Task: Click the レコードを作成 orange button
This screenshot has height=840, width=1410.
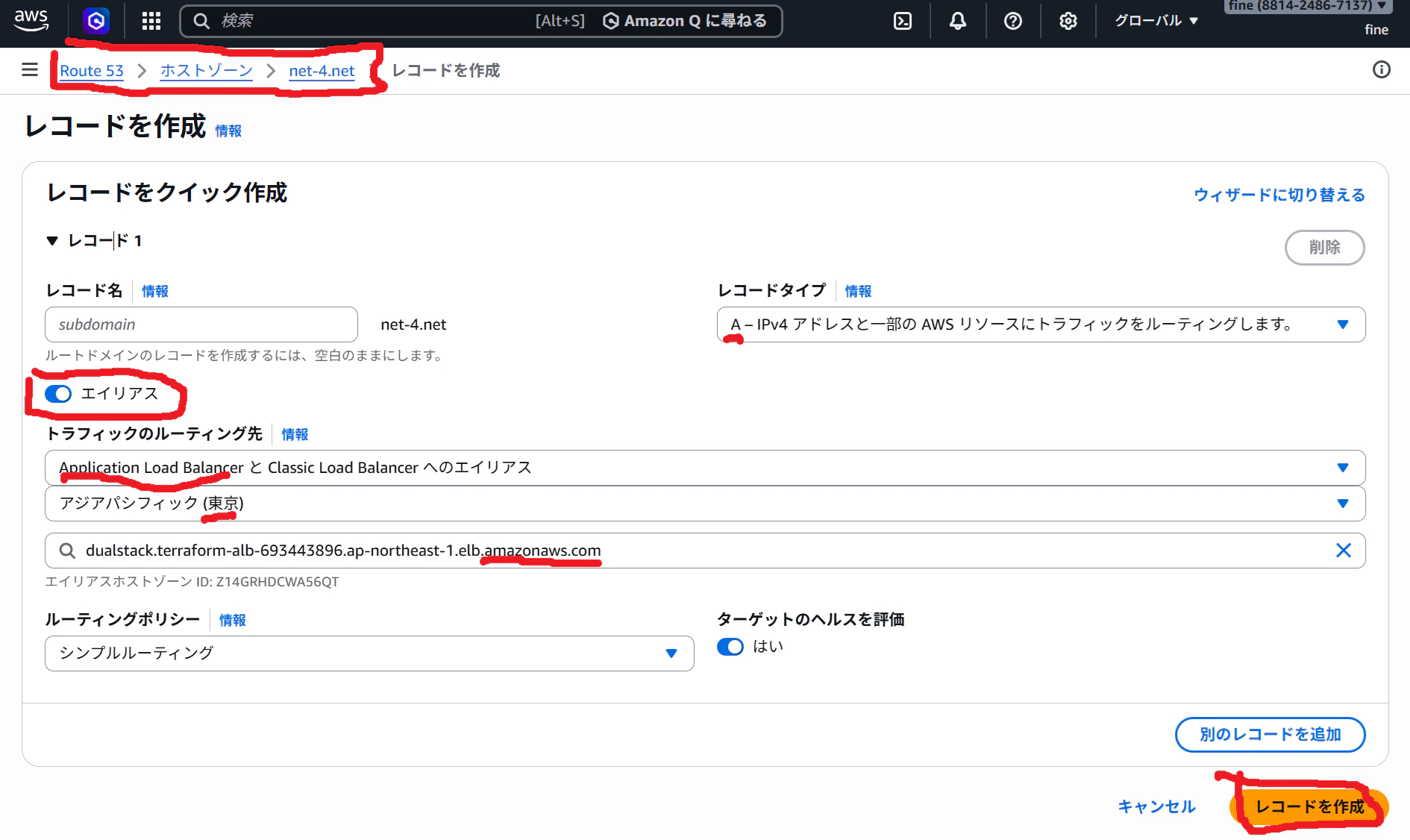Action: [1309, 806]
